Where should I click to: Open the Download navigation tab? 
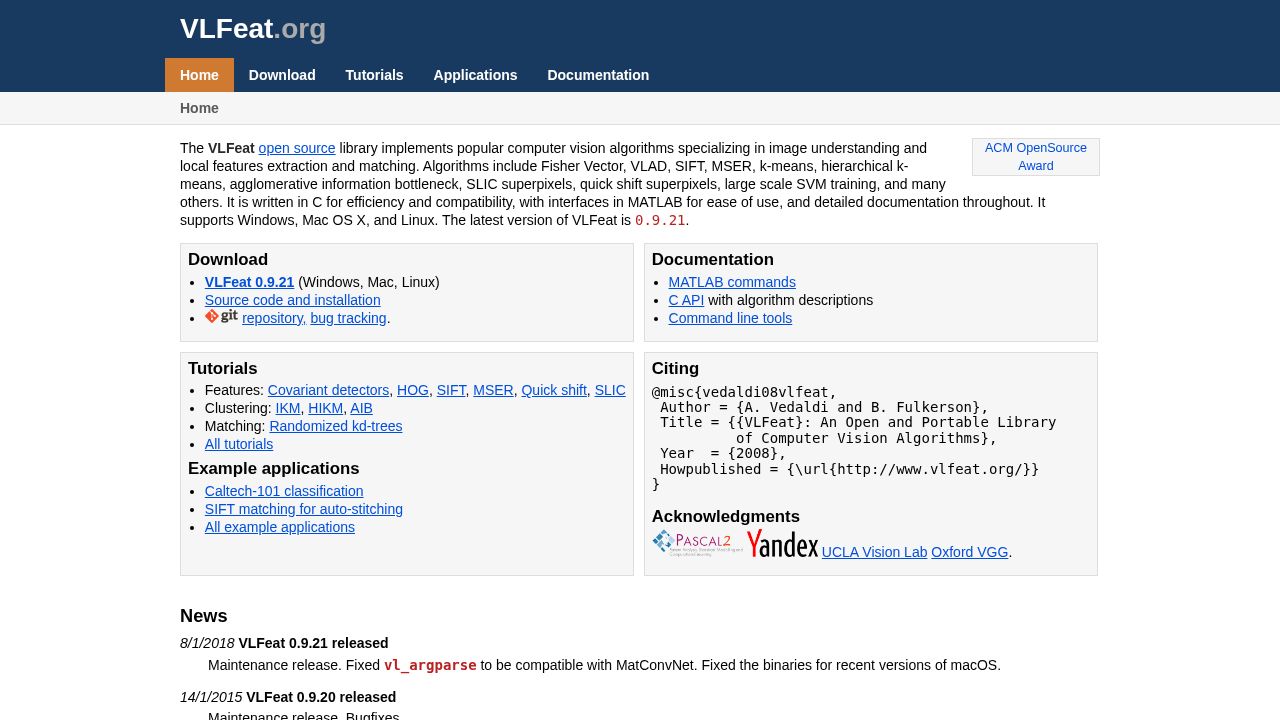(x=282, y=75)
